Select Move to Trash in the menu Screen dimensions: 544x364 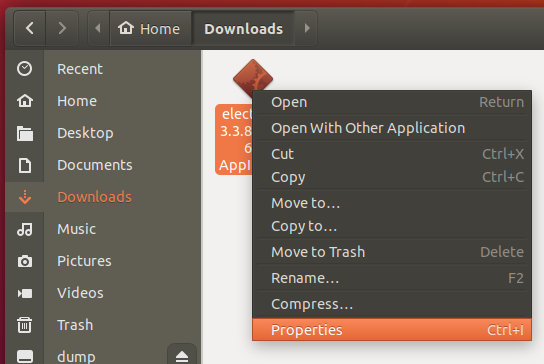pos(392,252)
